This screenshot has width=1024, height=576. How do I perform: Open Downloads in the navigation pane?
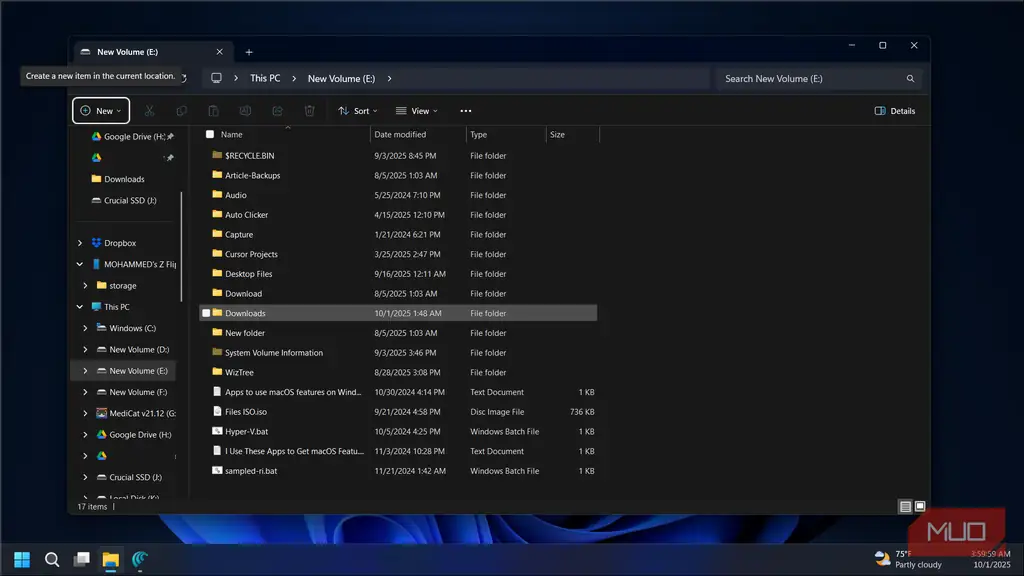tap(118, 179)
